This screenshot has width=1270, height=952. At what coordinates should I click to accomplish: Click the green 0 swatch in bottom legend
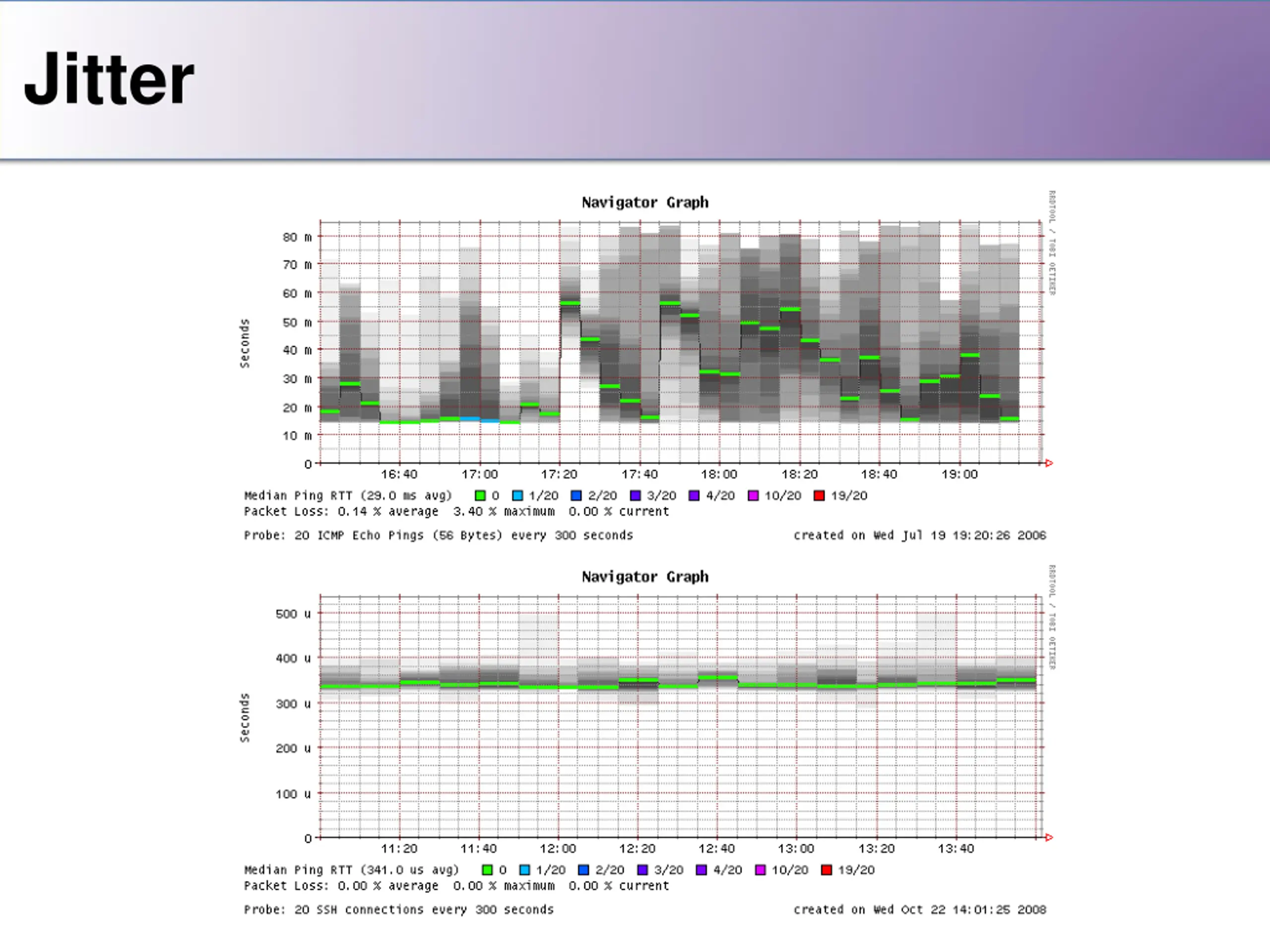tap(488, 870)
